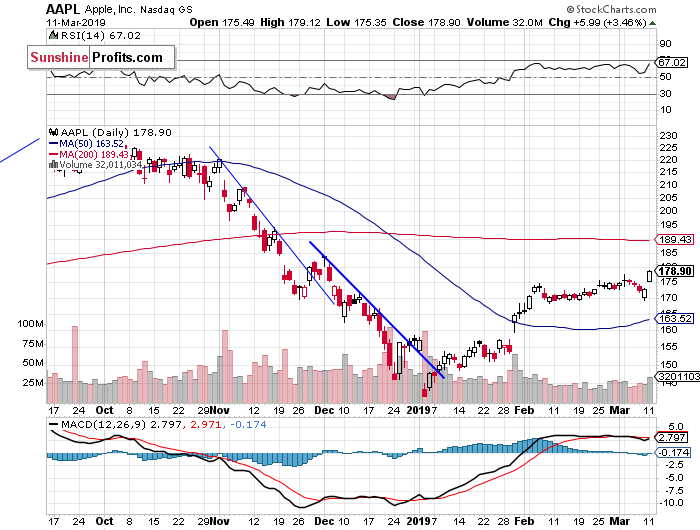Click the 178.90 current price tag
This screenshot has height=530, width=700.
tap(675, 271)
